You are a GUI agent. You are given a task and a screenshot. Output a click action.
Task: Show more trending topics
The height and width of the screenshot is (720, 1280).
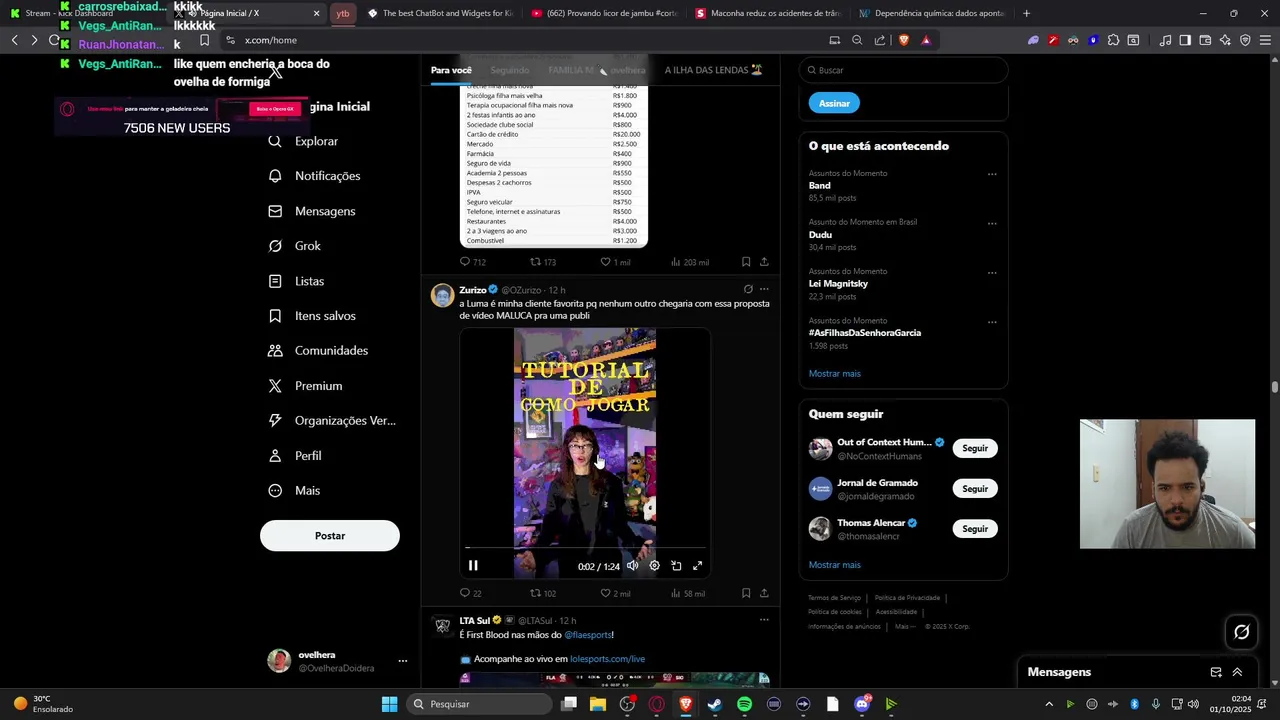834,373
